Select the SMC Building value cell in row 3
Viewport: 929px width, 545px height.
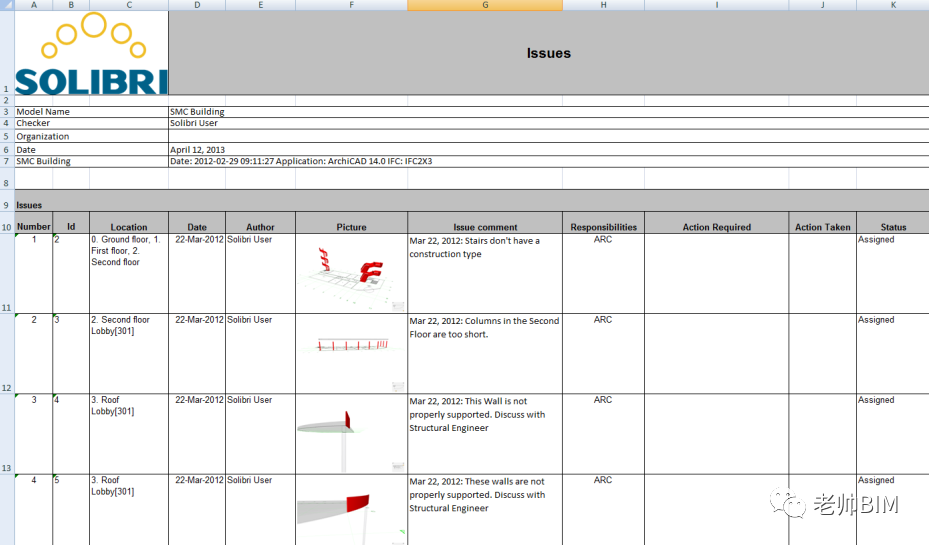[549, 111]
